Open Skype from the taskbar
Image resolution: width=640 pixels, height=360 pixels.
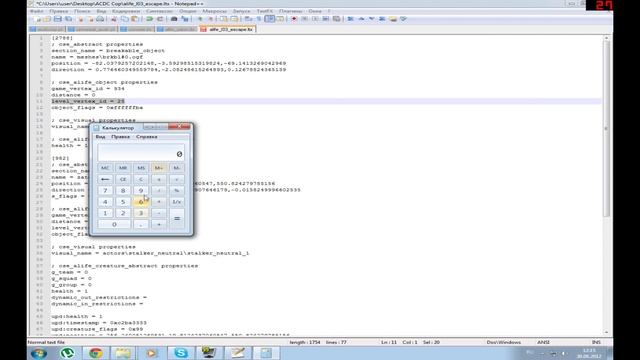(x=181, y=353)
